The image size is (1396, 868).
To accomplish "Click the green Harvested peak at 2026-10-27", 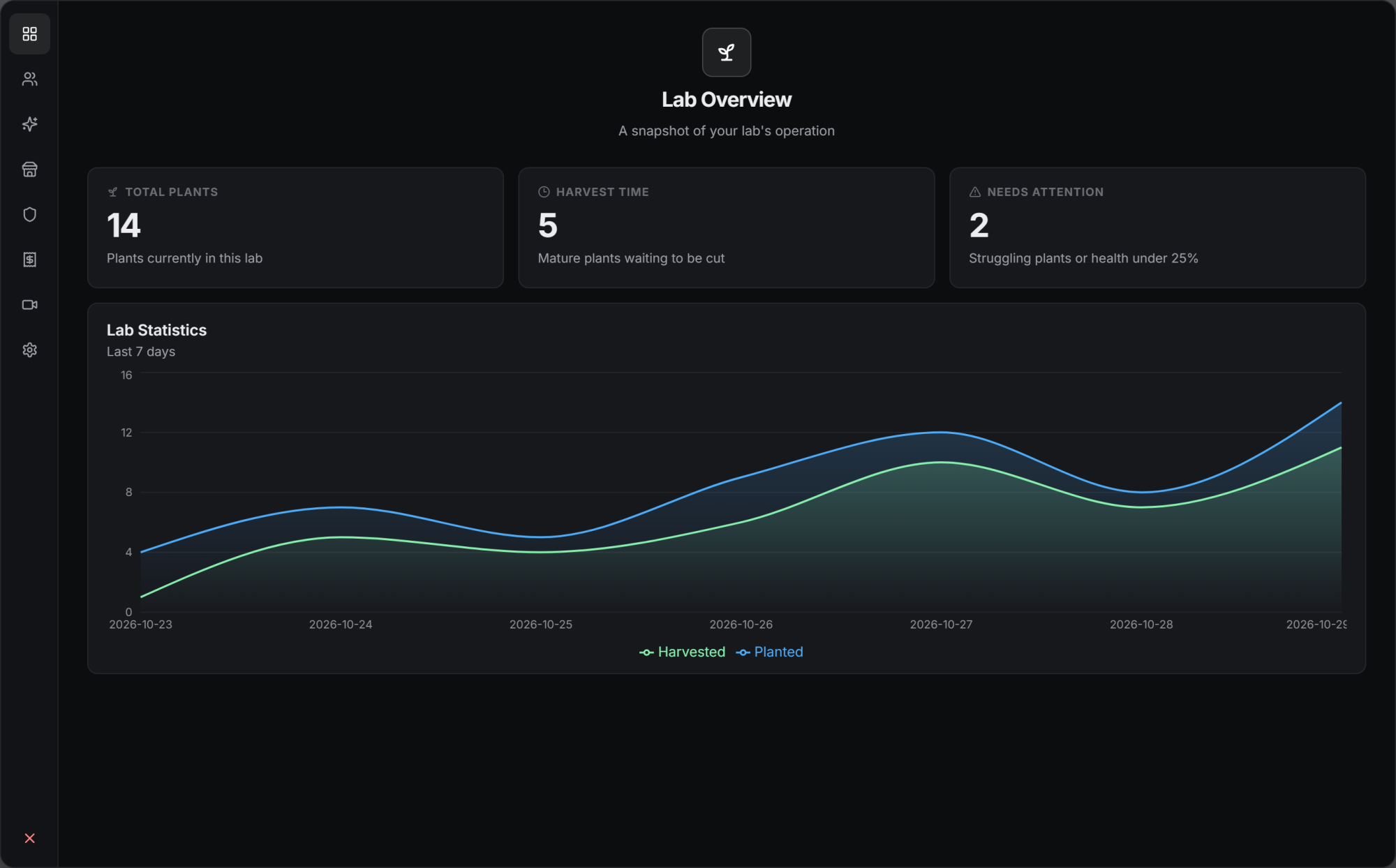I will 941,463.
